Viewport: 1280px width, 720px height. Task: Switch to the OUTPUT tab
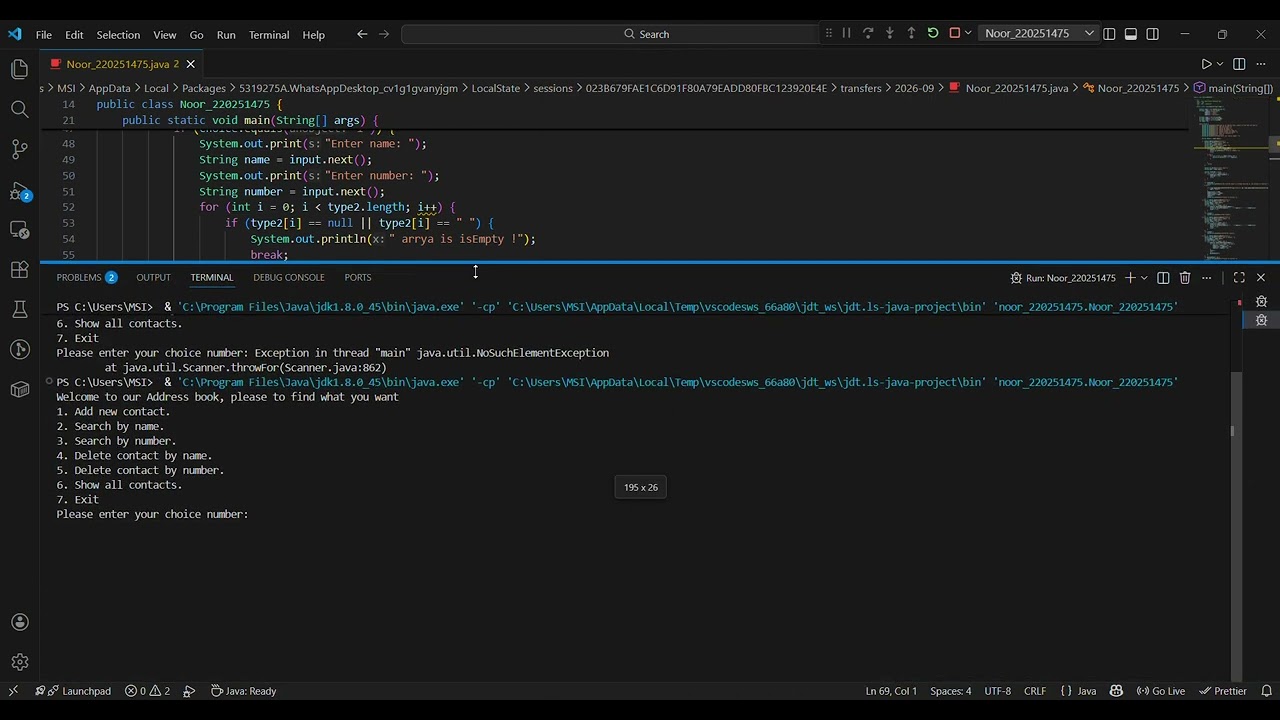[153, 277]
